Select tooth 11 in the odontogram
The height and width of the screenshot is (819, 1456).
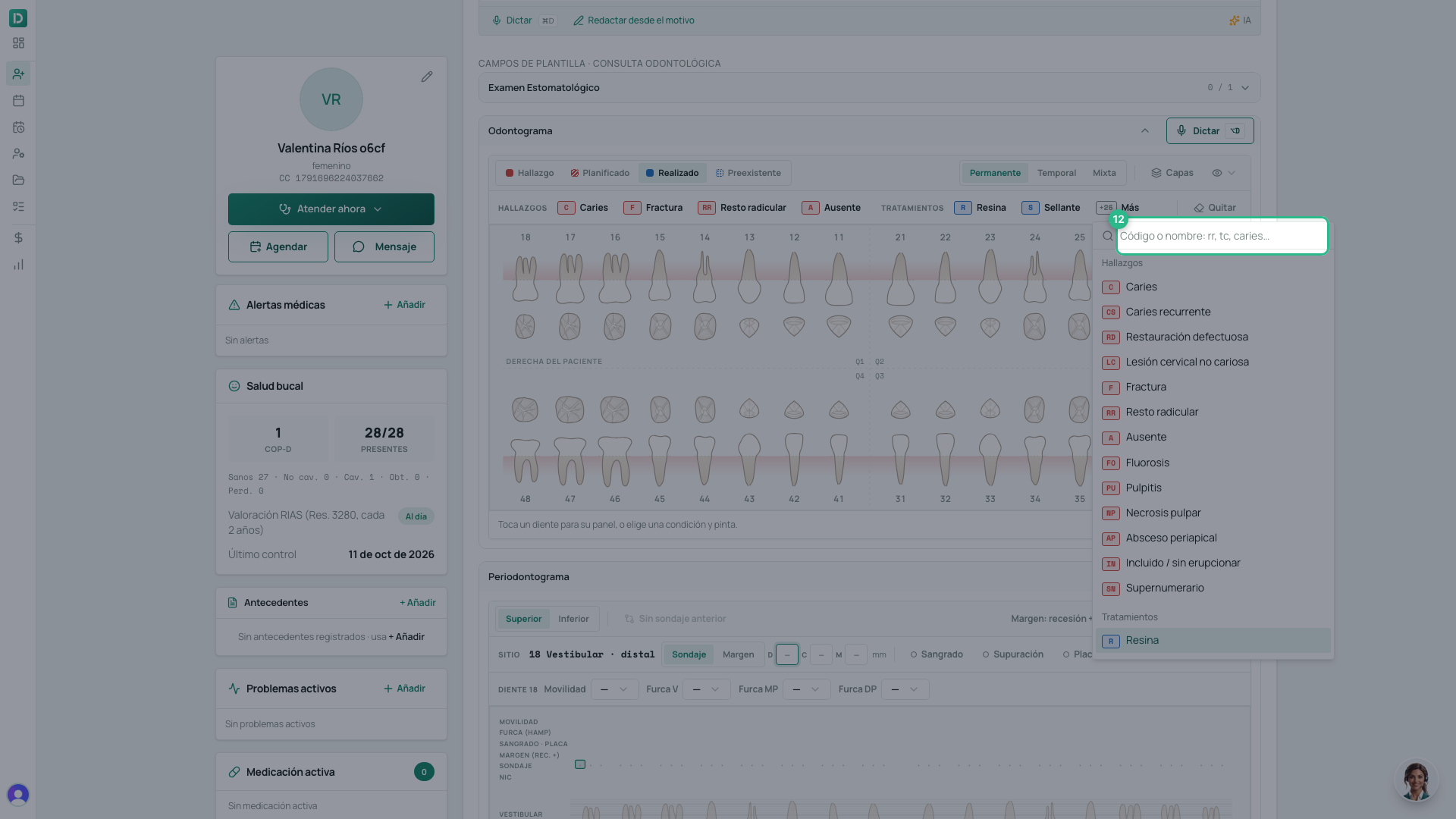pyautogui.click(x=839, y=279)
